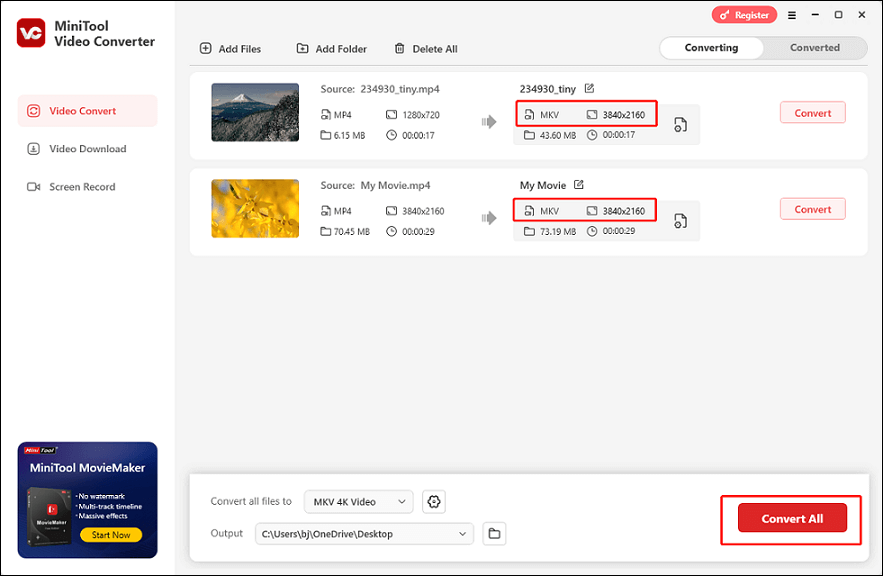
Task: Convert the My Movie video
Action: [x=813, y=209]
